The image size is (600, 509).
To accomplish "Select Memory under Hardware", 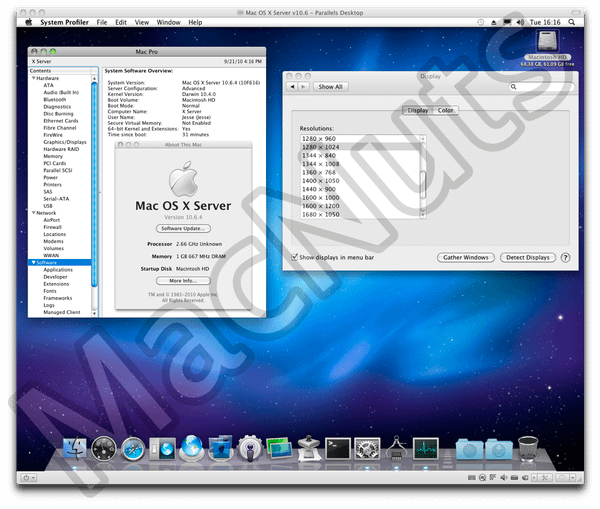I will tap(53, 156).
